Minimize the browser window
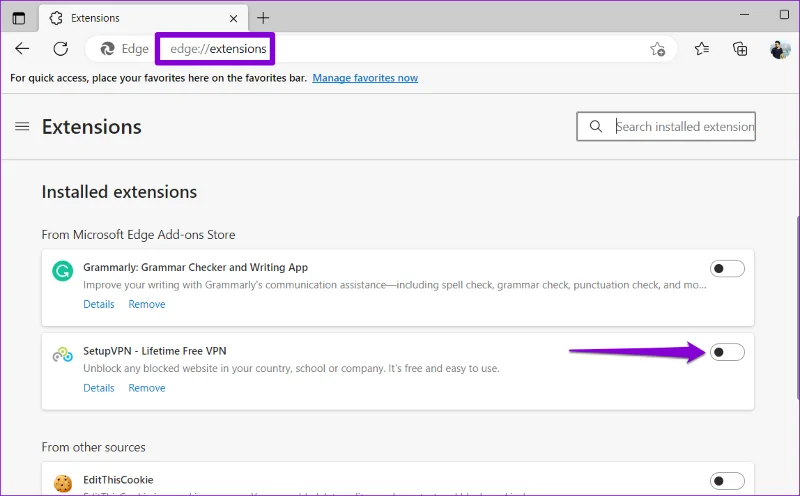The height and width of the screenshot is (496, 800). tap(744, 15)
